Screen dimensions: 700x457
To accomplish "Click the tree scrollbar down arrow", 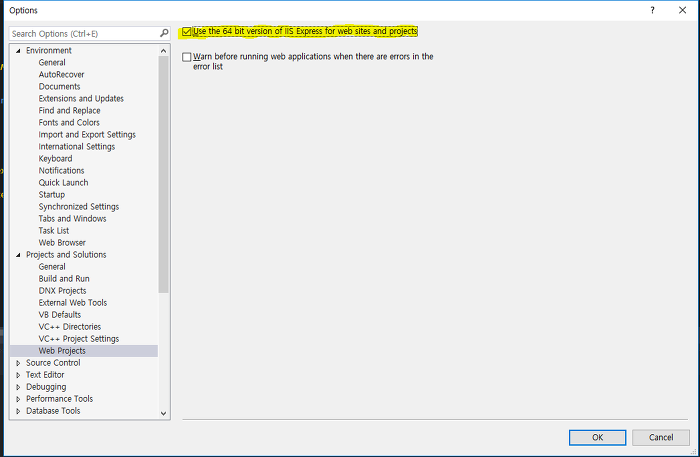I will coord(163,413).
